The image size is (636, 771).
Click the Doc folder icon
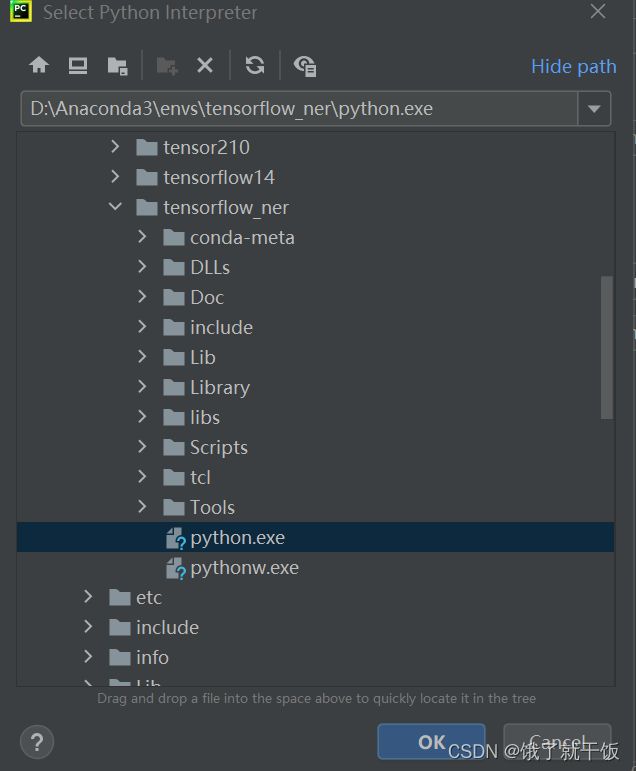[174, 297]
